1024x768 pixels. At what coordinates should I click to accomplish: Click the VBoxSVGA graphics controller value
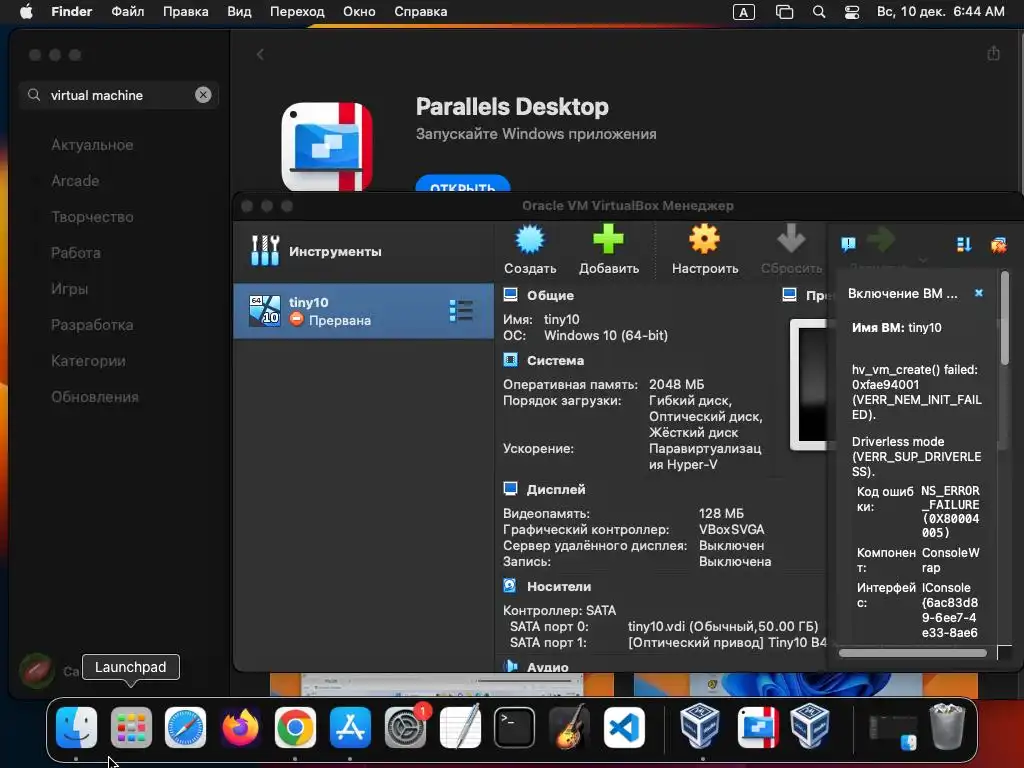pyautogui.click(x=731, y=529)
